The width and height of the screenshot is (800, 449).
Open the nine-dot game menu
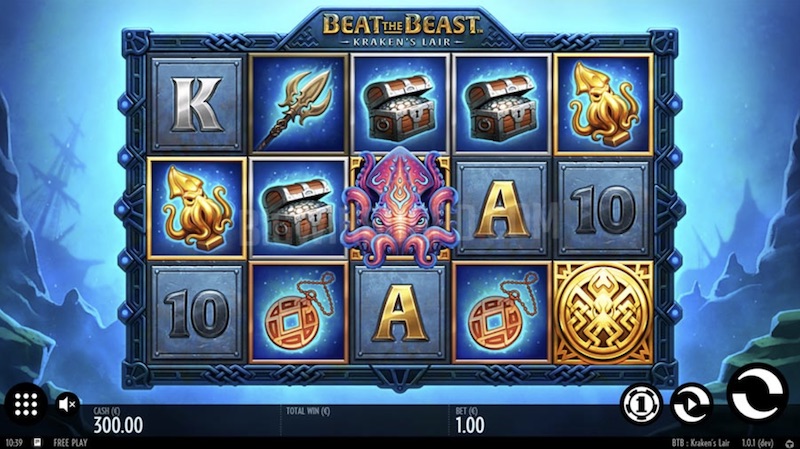[x=26, y=405]
